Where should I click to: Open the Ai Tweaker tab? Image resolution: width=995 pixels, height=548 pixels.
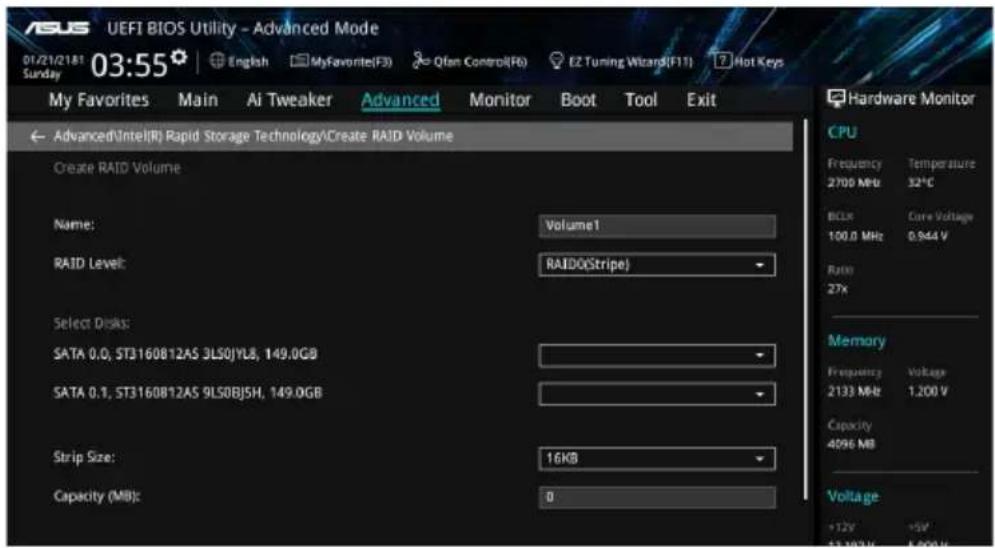click(x=289, y=100)
